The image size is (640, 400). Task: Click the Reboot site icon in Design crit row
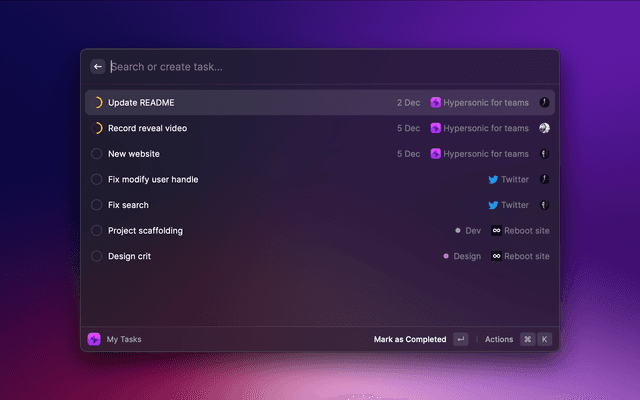point(495,256)
